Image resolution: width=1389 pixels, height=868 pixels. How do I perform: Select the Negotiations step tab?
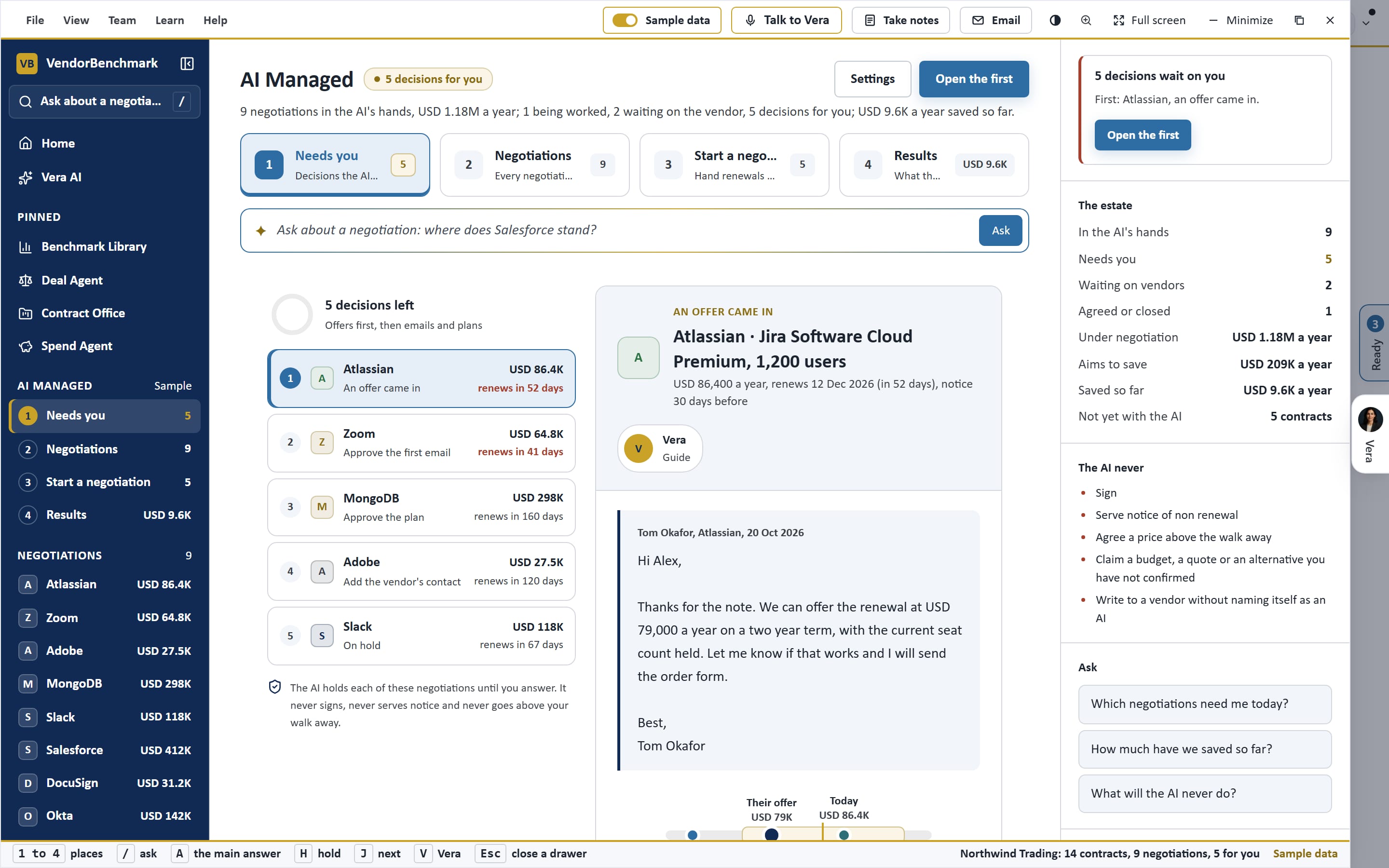tap(534, 165)
